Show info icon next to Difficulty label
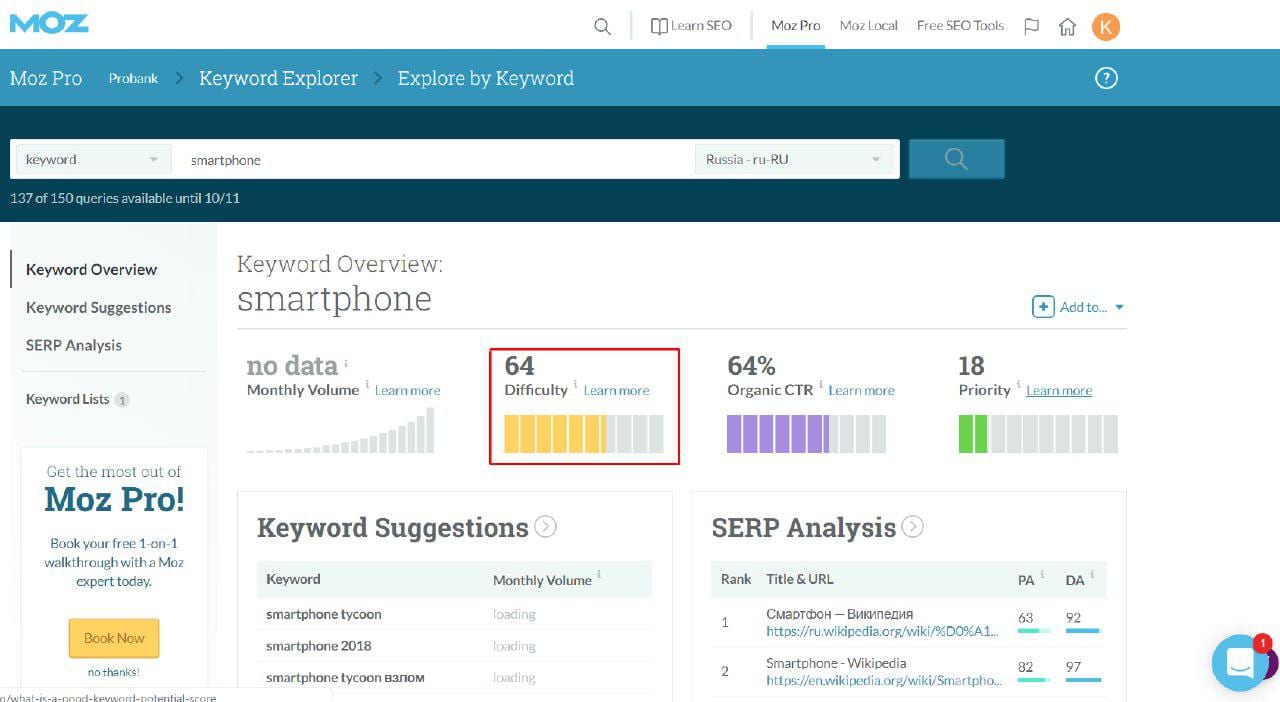 pos(575,384)
